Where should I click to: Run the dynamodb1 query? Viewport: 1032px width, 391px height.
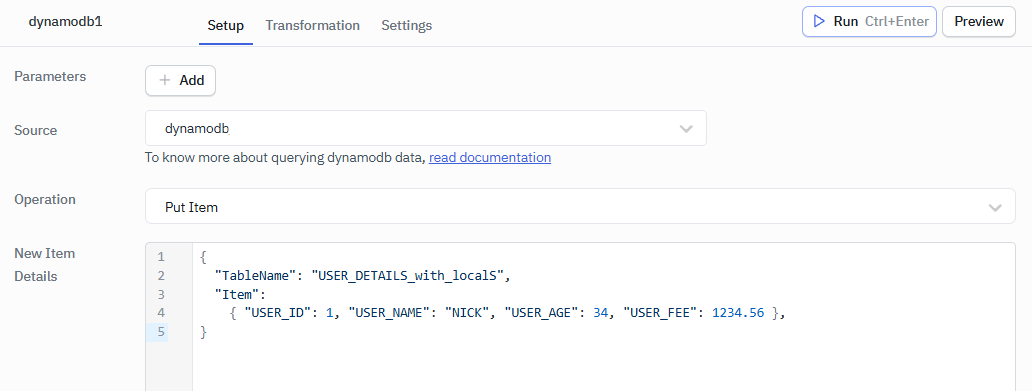click(x=869, y=22)
